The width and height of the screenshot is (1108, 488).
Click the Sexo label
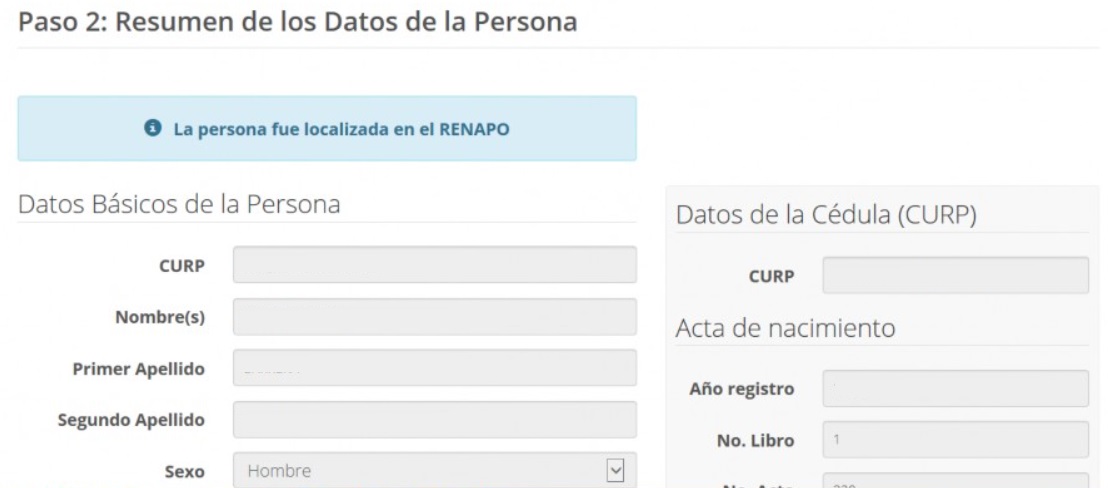click(x=184, y=471)
